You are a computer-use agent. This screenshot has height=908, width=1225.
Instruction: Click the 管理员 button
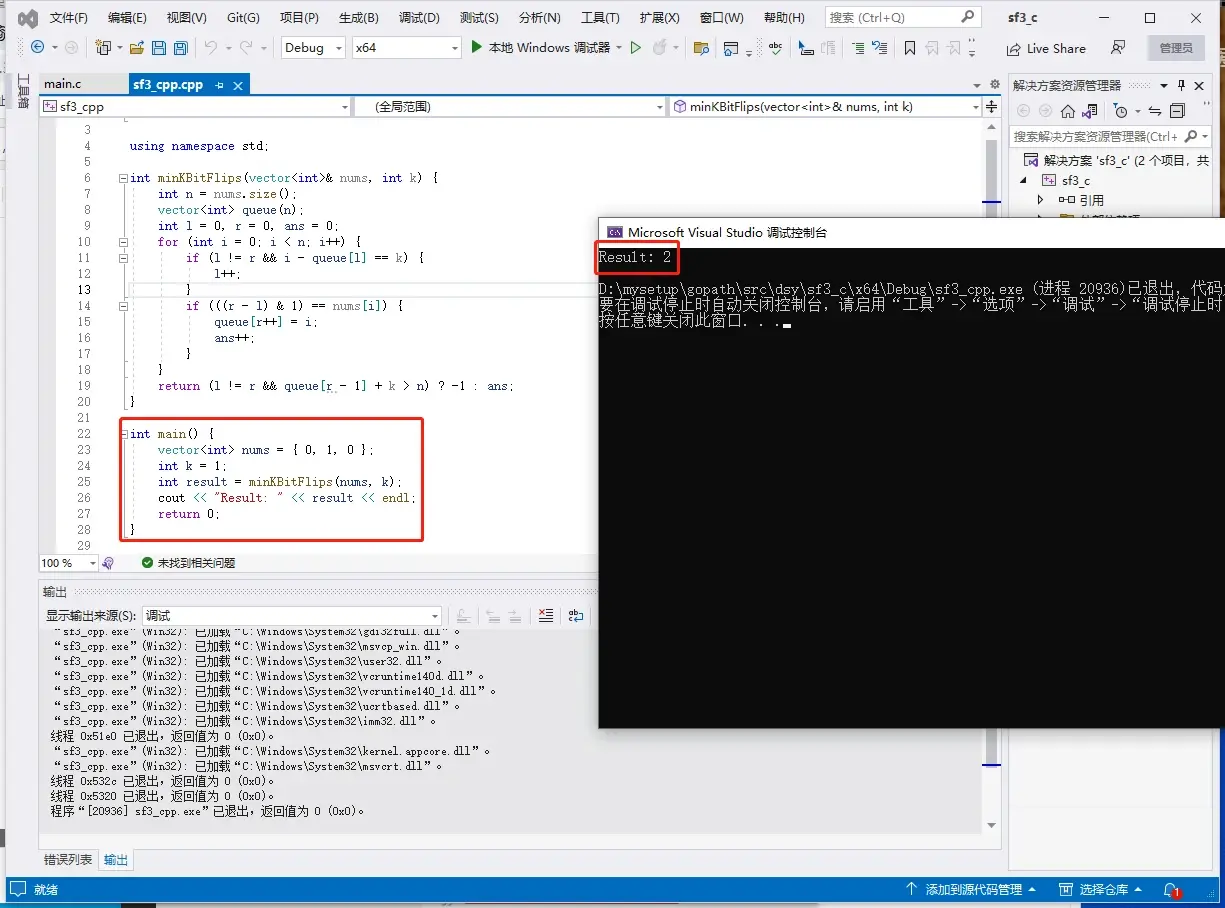(x=1175, y=48)
